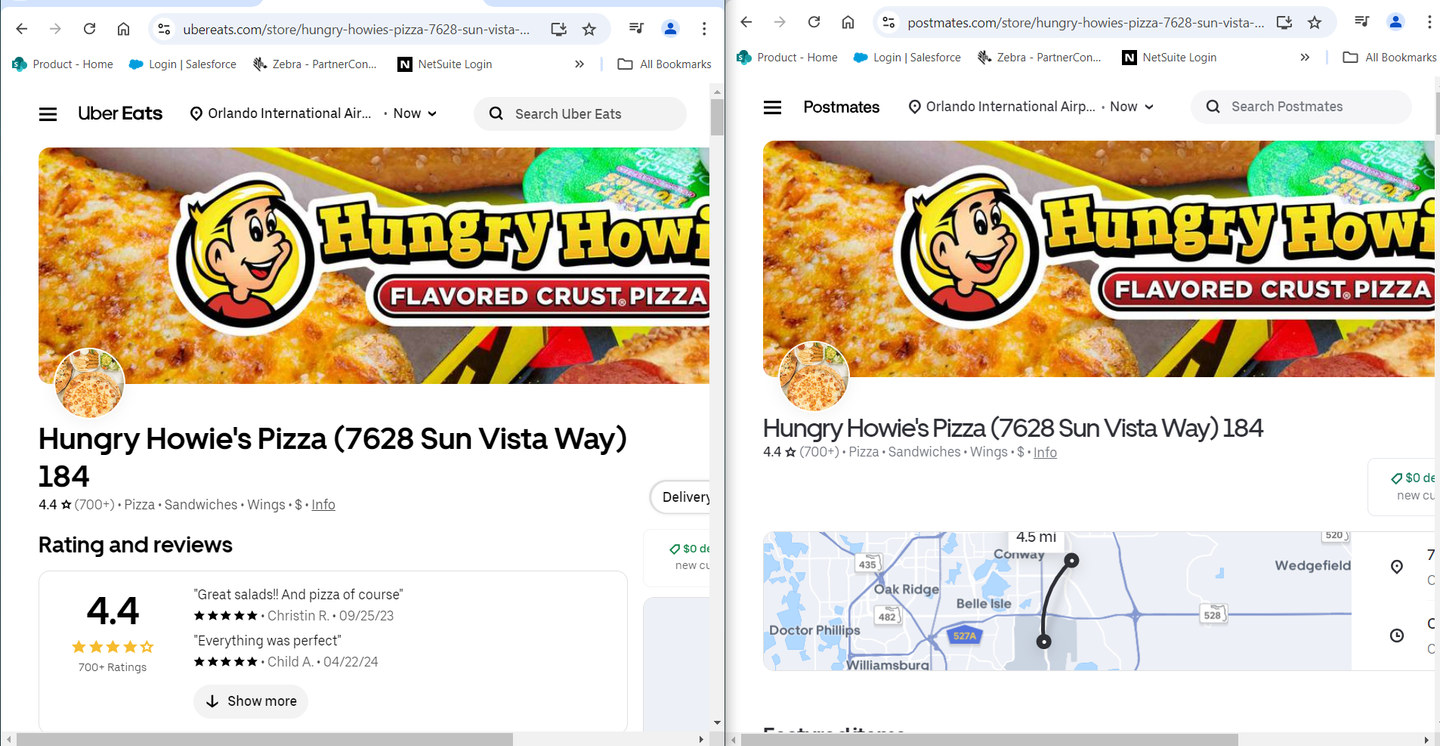The height and width of the screenshot is (746, 1440).
Task: Go forward in the Uber Eats browser window
Action: [x=56, y=29]
